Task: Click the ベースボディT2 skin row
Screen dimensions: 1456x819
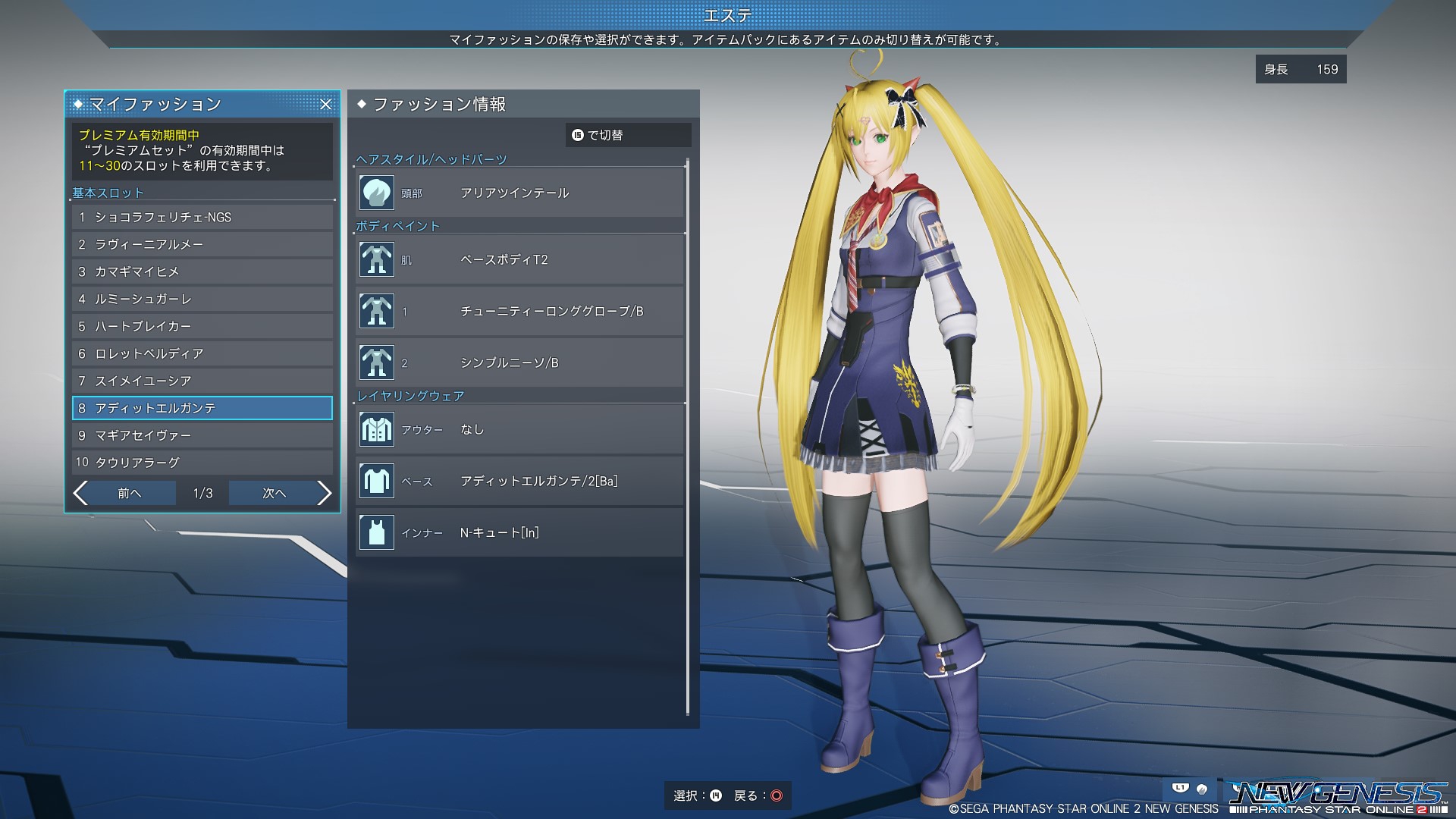Action: [x=519, y=259]
